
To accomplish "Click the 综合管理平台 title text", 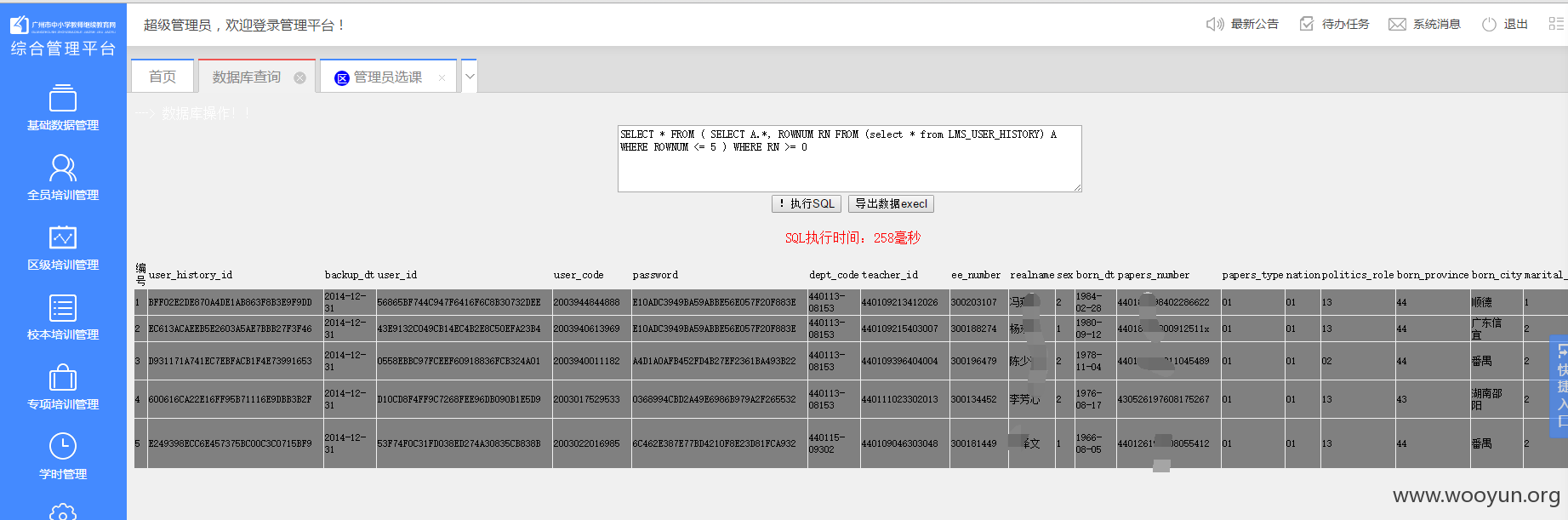I will coord(63,49).
